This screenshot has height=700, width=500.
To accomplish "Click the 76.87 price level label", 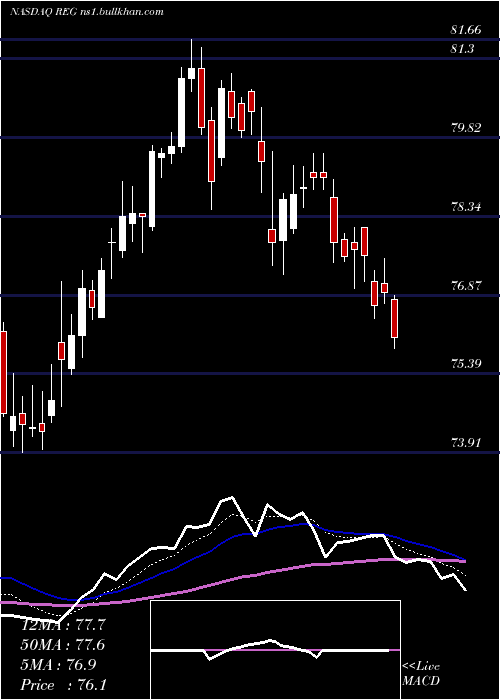I will click(467, 285).
